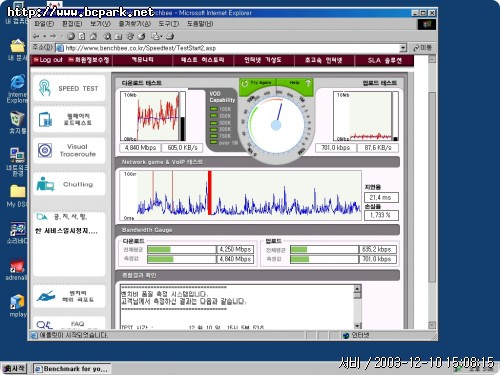This screenshot has width=500, height=375.
Task: Select the network places desktop icon
Action: [x=17, y=161]
